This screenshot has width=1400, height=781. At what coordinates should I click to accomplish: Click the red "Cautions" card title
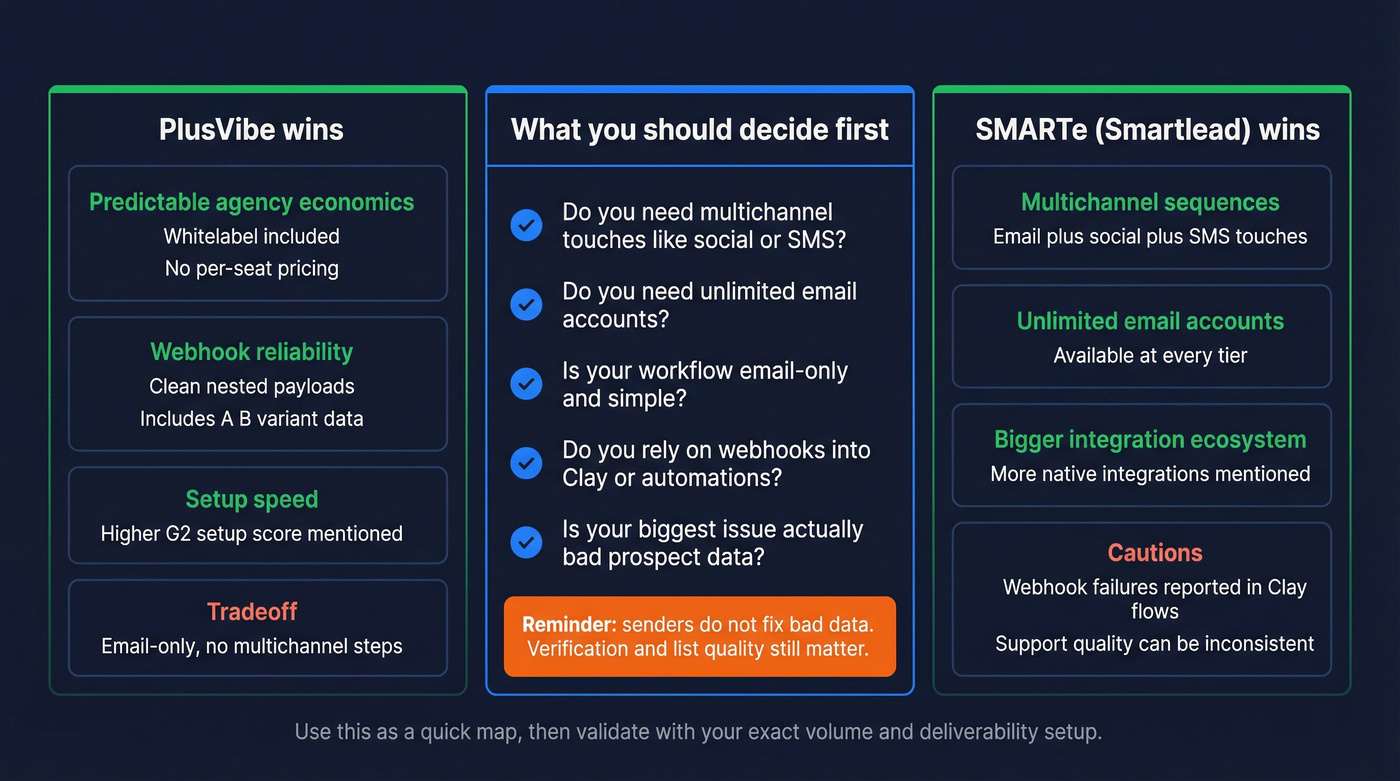pyautogui.click(x=1155, y=553)
